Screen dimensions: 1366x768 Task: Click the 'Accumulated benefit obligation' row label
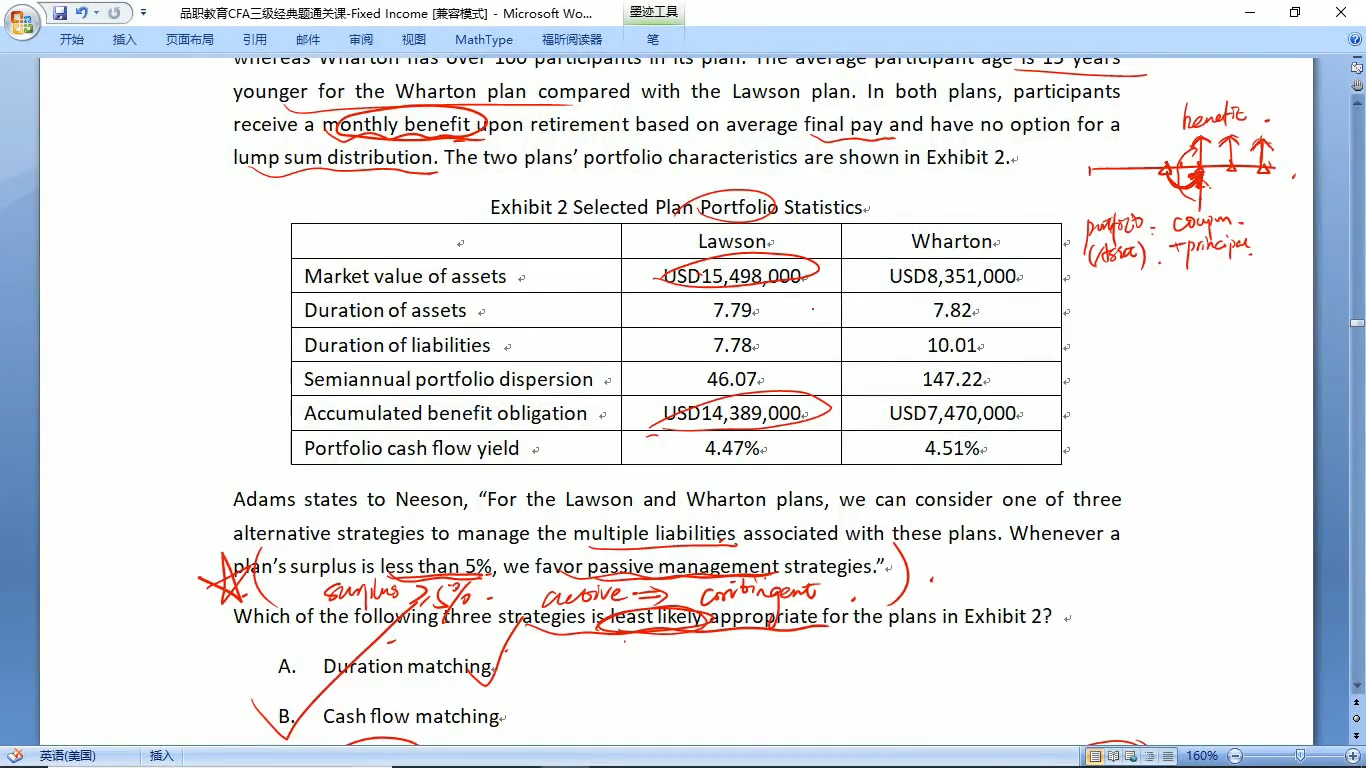tap(445, 414)
